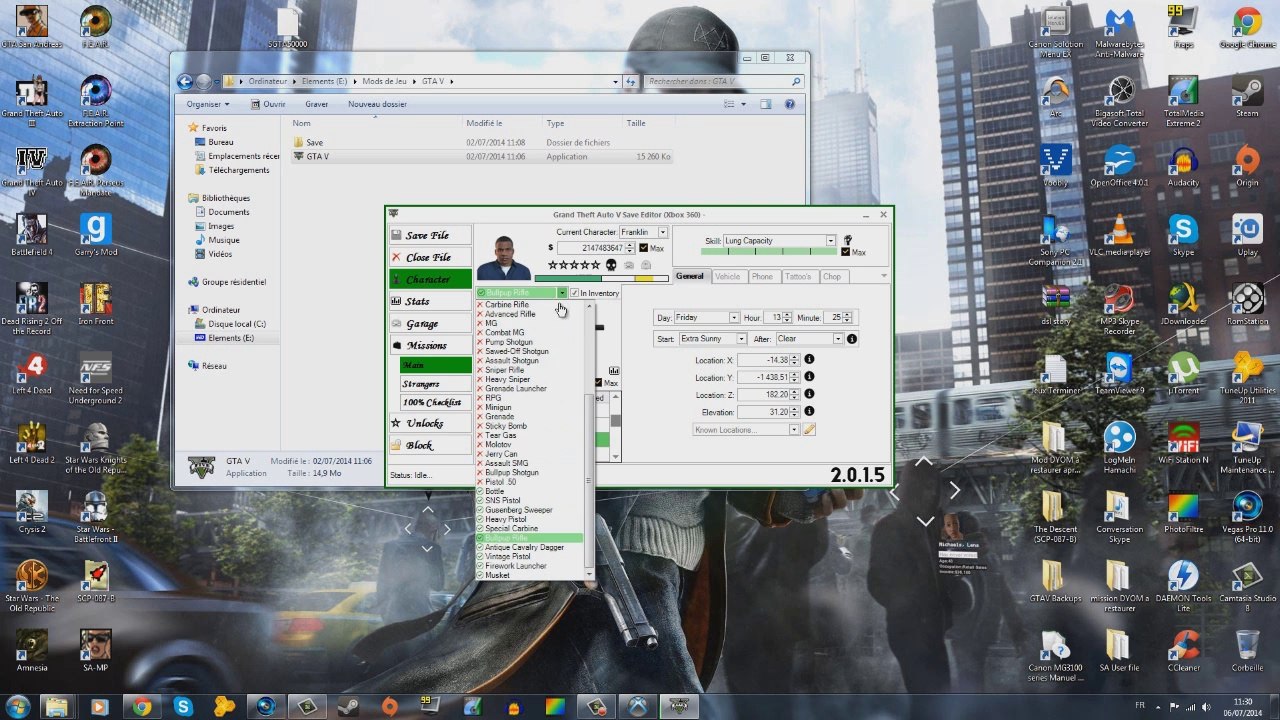Viewport: 1280px width, 720px height.
Task: Open the Google Chrome desktop icon
Action: coord(1247,27)
